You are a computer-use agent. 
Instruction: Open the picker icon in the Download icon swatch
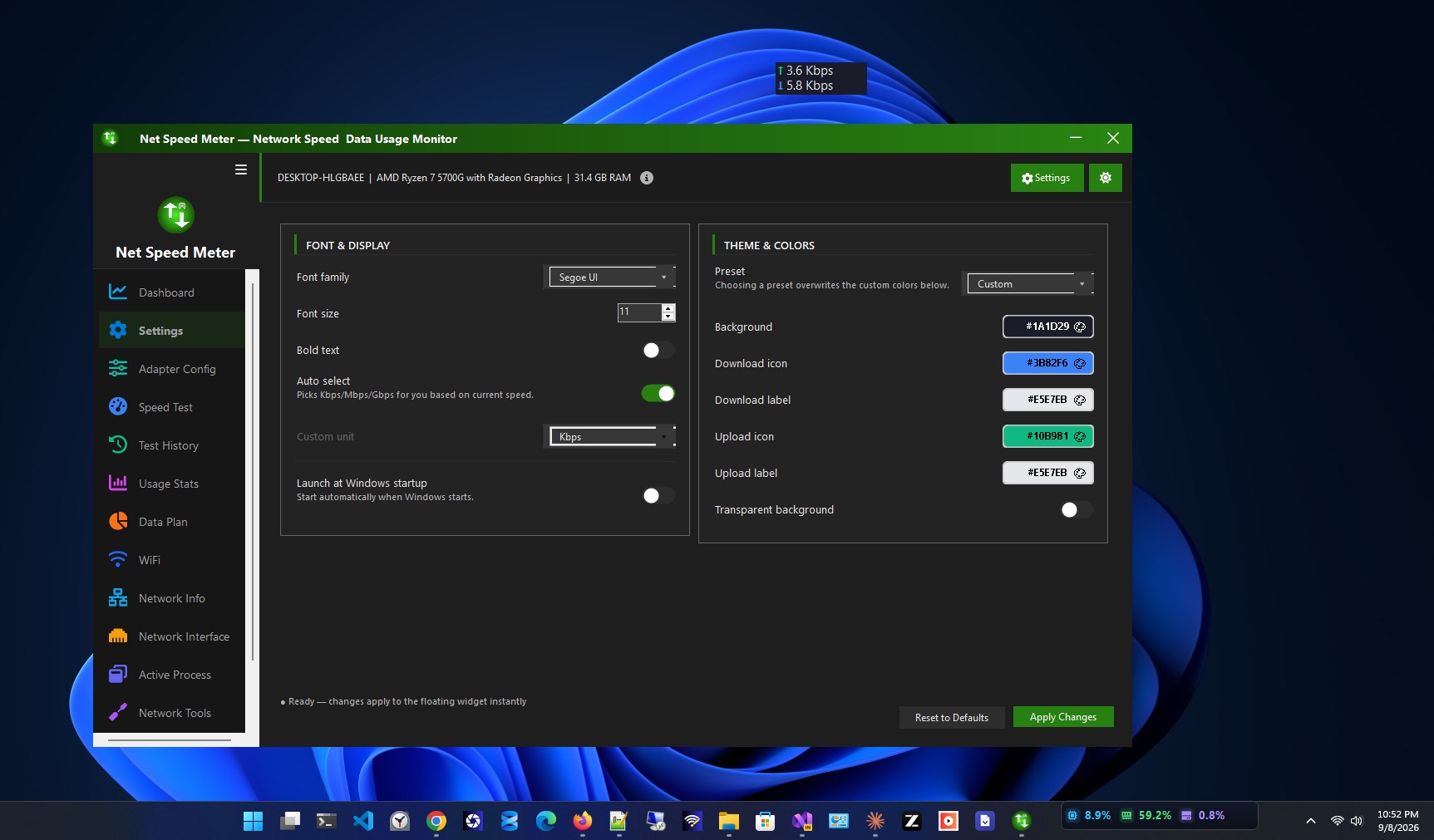1080,363
